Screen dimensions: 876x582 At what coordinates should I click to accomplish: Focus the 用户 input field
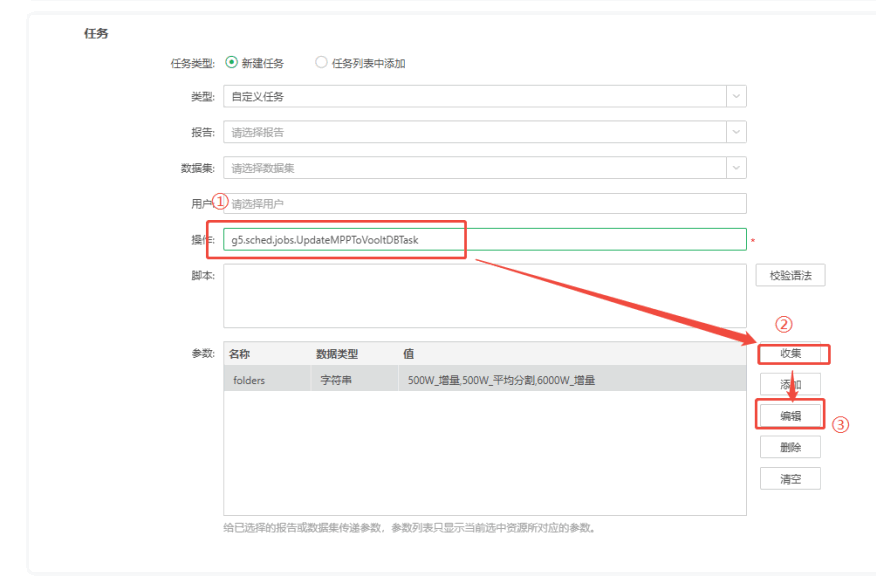[x=485, y=204]
